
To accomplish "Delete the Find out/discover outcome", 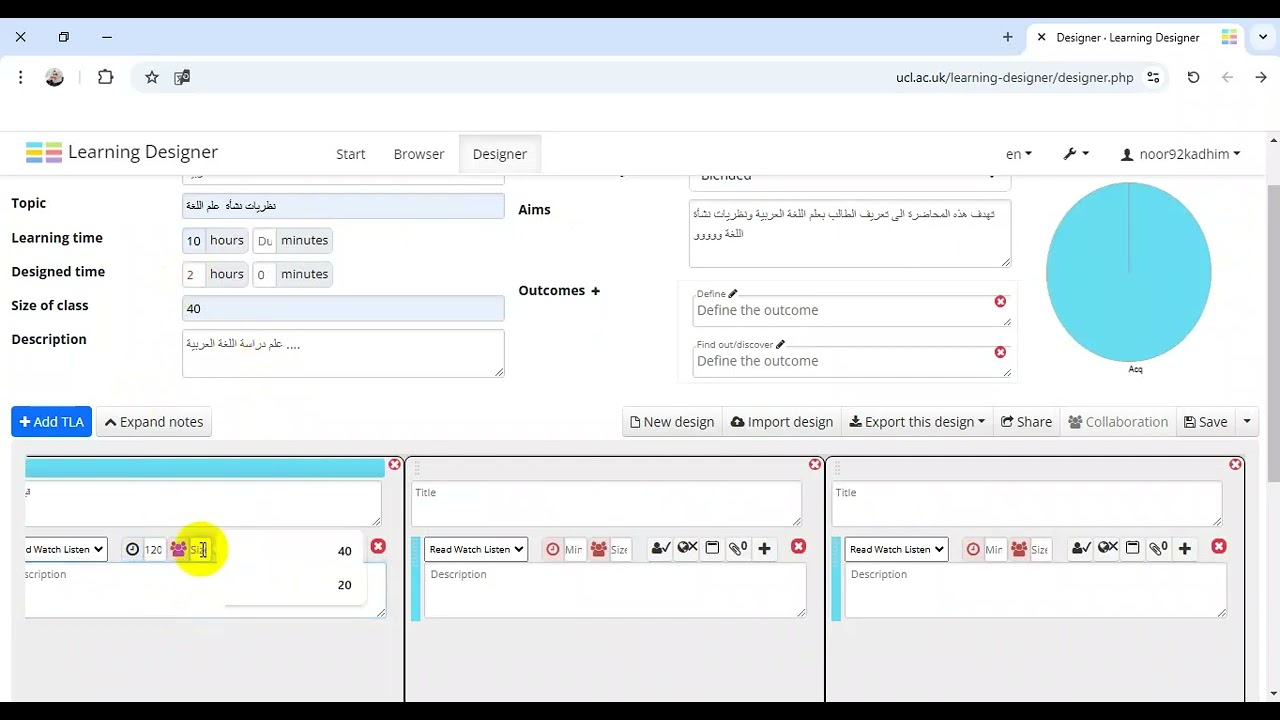I will coord(1000,352).
